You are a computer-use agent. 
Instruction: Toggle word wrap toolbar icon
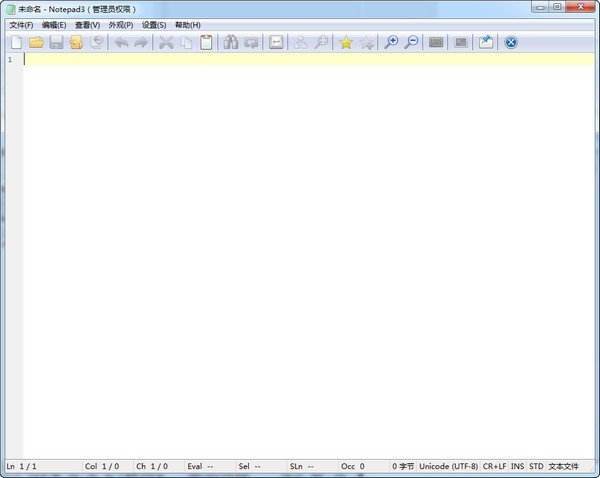point(276,42)
